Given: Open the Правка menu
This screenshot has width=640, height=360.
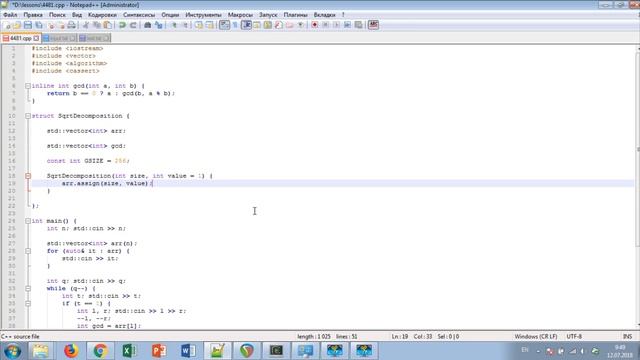Looking at the screenshot, I should click(x=33, y=15).
